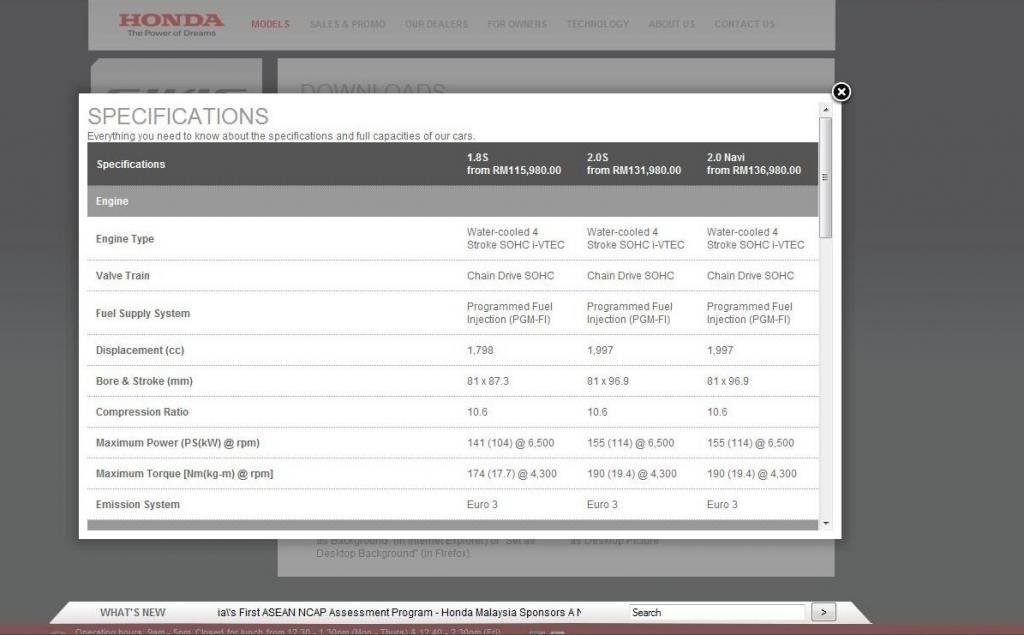This screenshot has width=1024, height=635.
Task: Click the What's New news ticker headline
Action: tap(399, 612)
